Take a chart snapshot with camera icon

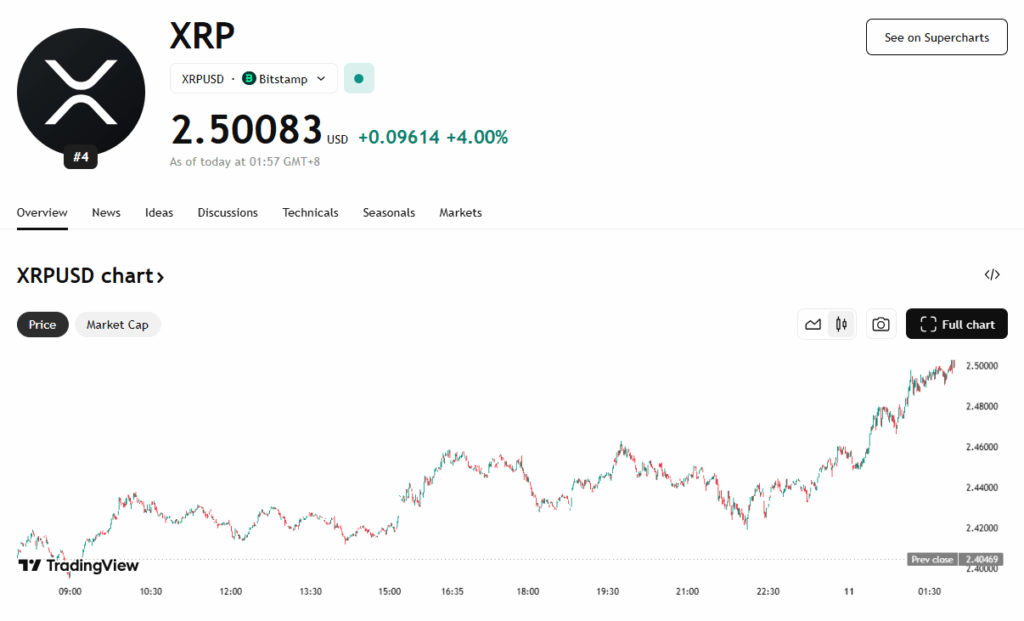point(880,325)
